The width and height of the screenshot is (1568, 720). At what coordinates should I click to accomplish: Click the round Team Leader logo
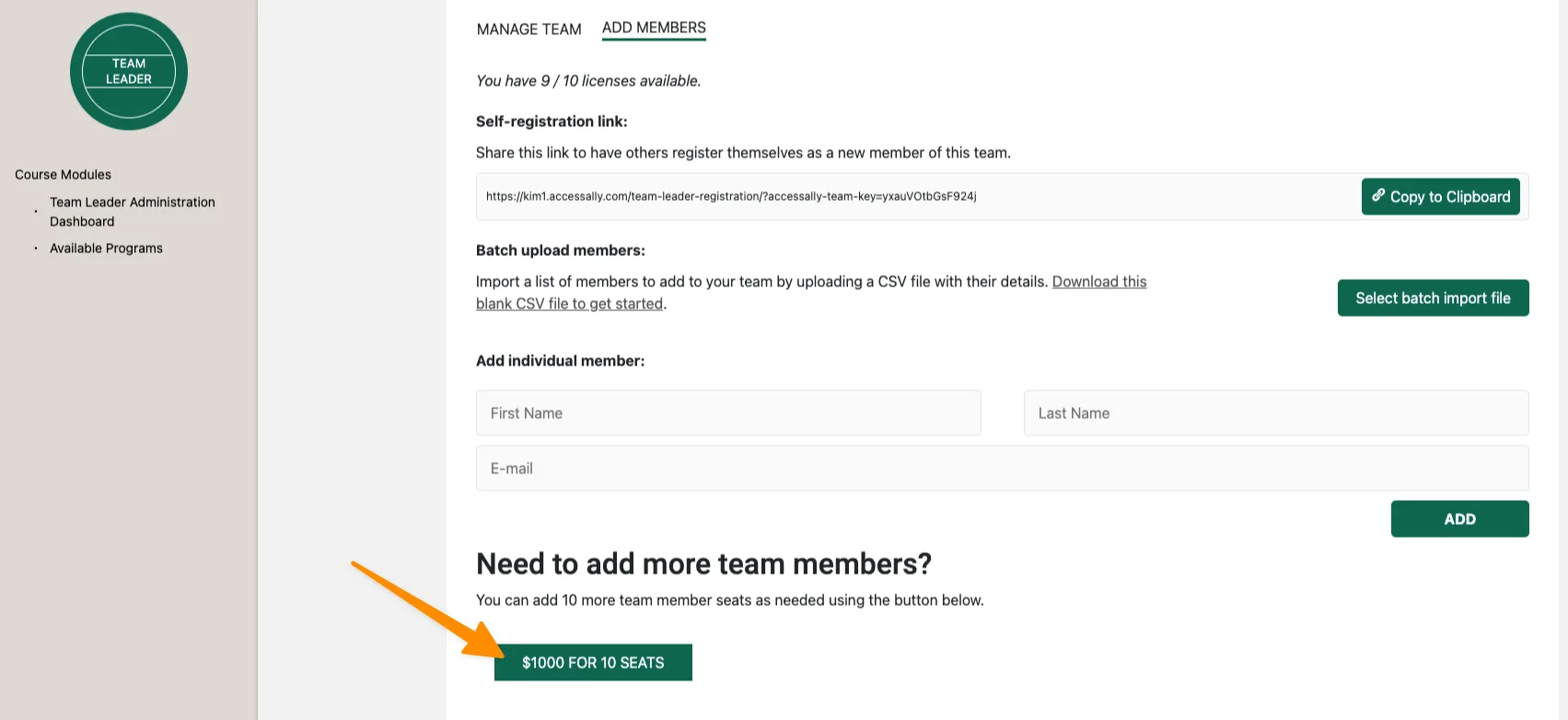[x=129, y=72]
